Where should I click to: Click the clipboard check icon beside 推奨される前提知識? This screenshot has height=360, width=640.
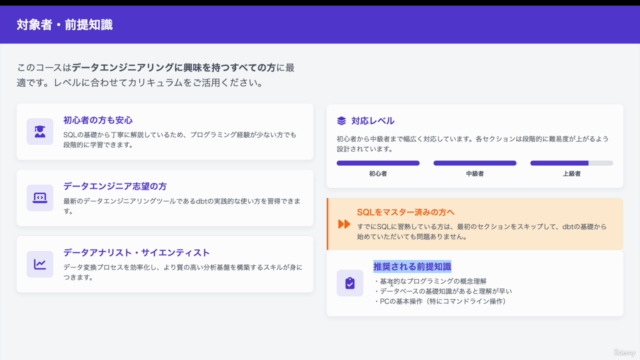click(x=350, y=283)
